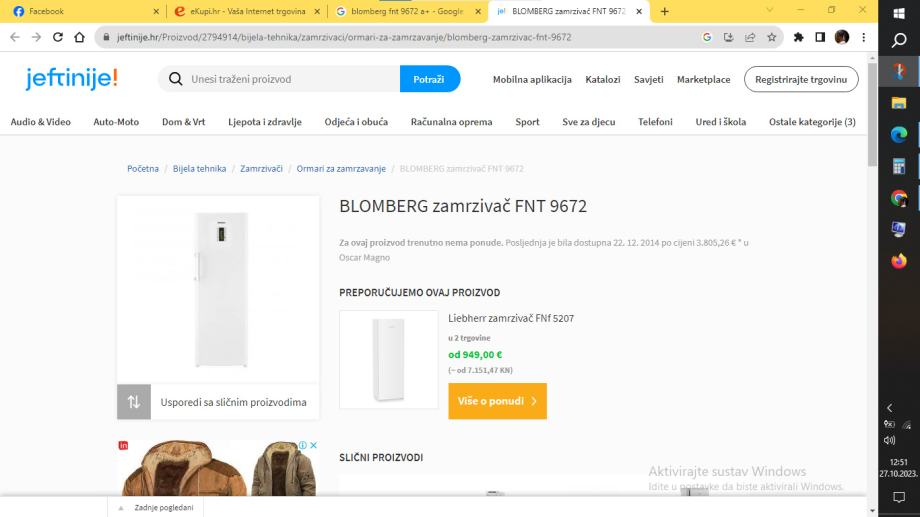The image size is (920, 517).
Task: Open the Ostale kategorije (3) dropdown
Action: pyautogui.click(x=812, y=122)
